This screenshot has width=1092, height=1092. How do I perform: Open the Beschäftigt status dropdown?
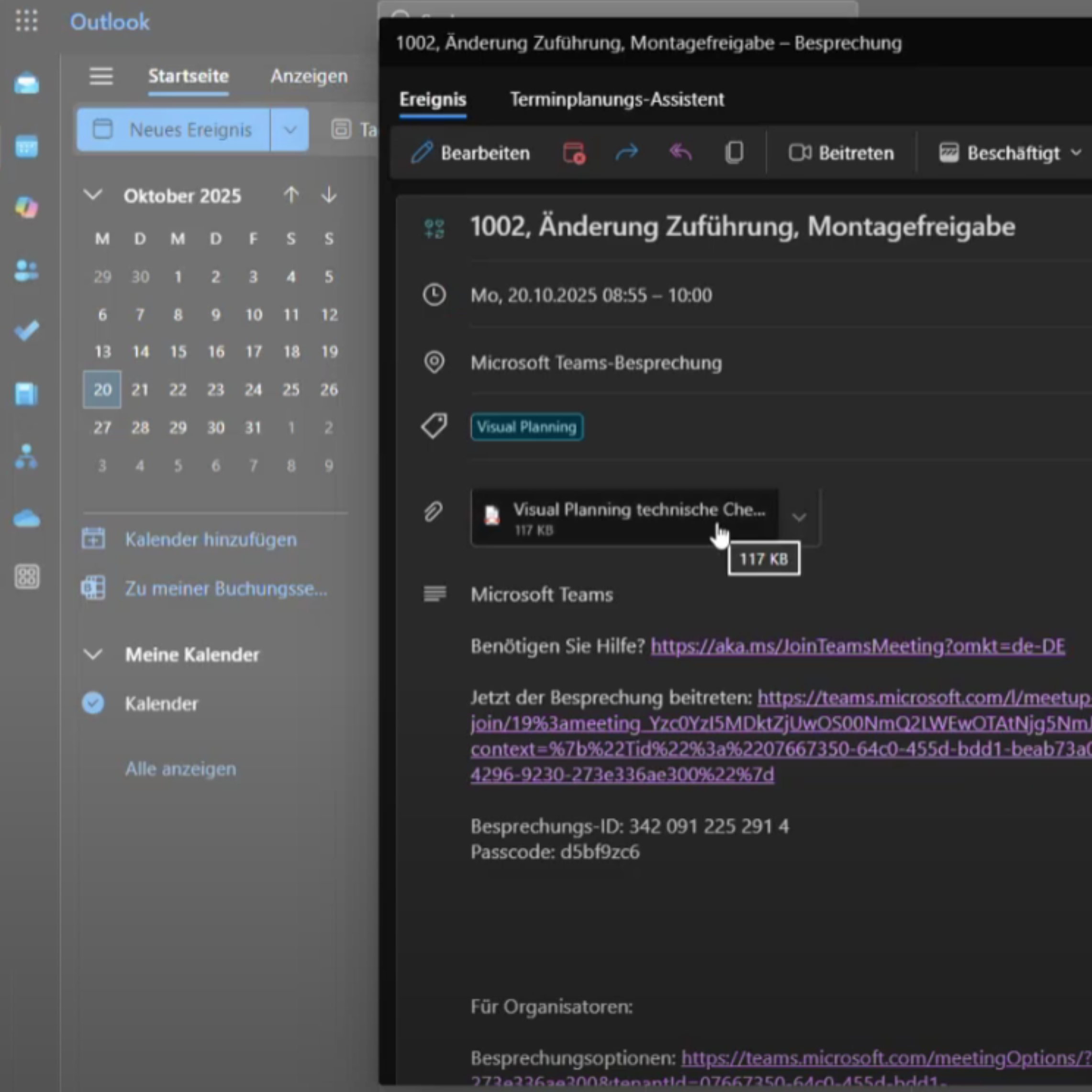(1011, 153)
